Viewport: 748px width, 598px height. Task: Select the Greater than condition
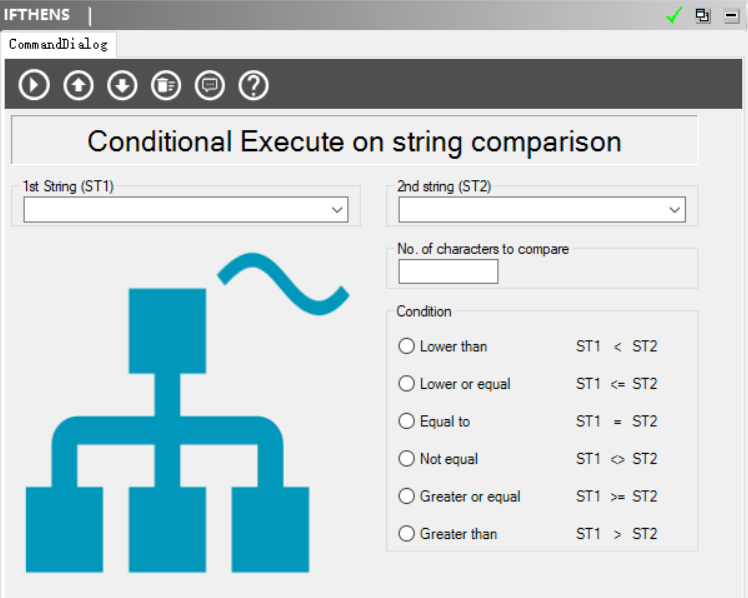pos(406,534)
